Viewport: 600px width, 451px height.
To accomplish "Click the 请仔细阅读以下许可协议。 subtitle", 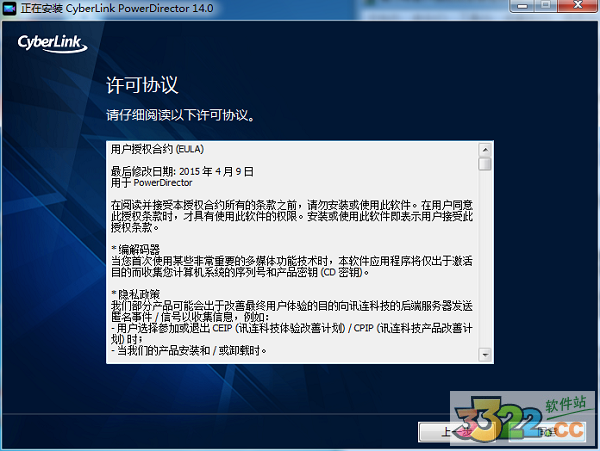I will click(181, 115).
